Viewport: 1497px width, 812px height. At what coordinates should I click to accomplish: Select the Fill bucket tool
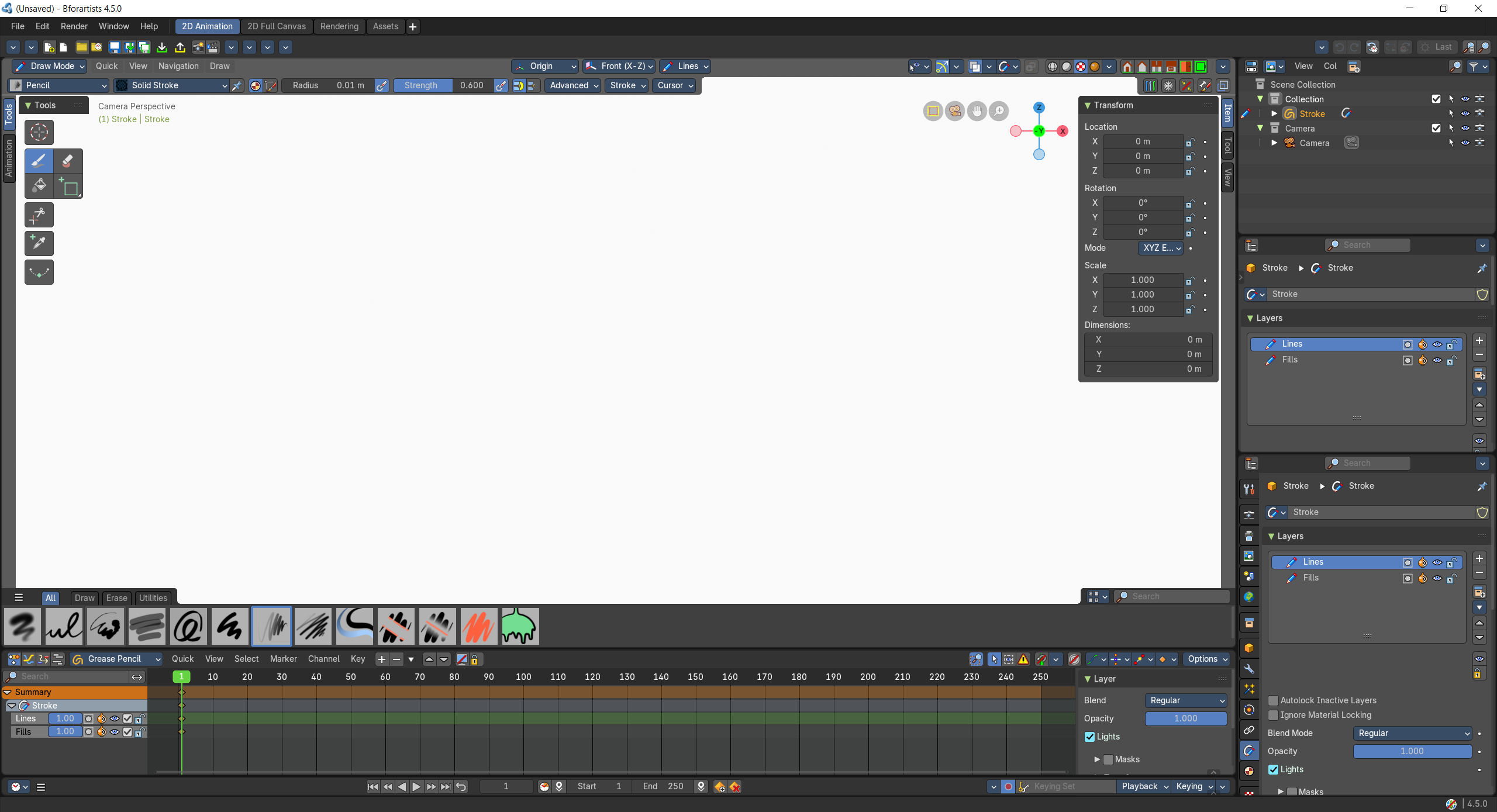[39, 186]
